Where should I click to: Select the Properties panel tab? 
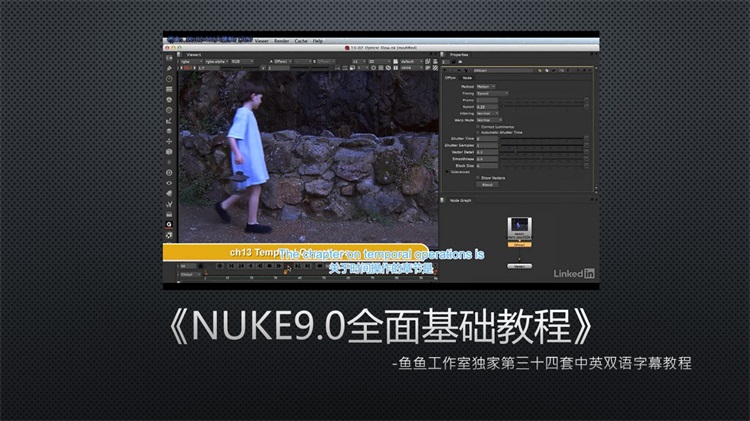coord(459,55)
